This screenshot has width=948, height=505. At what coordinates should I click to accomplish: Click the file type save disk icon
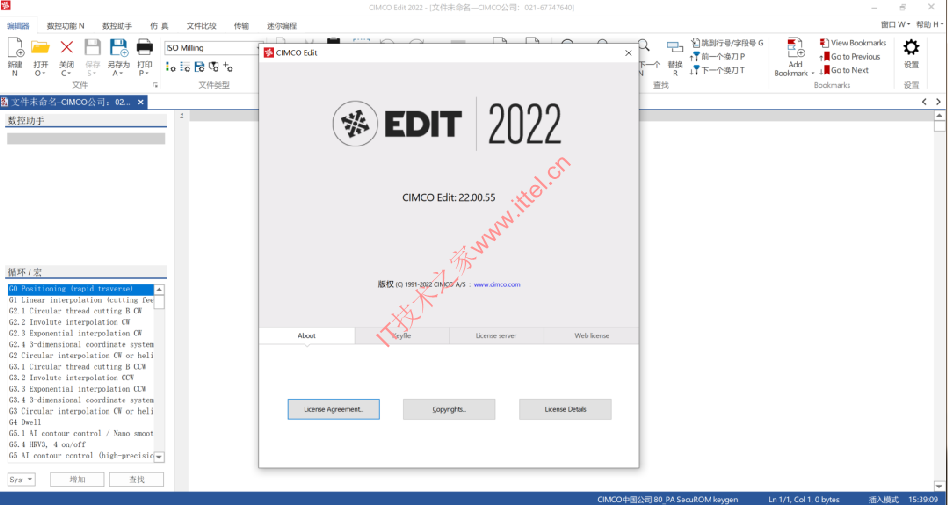click(x=200, y=67)
